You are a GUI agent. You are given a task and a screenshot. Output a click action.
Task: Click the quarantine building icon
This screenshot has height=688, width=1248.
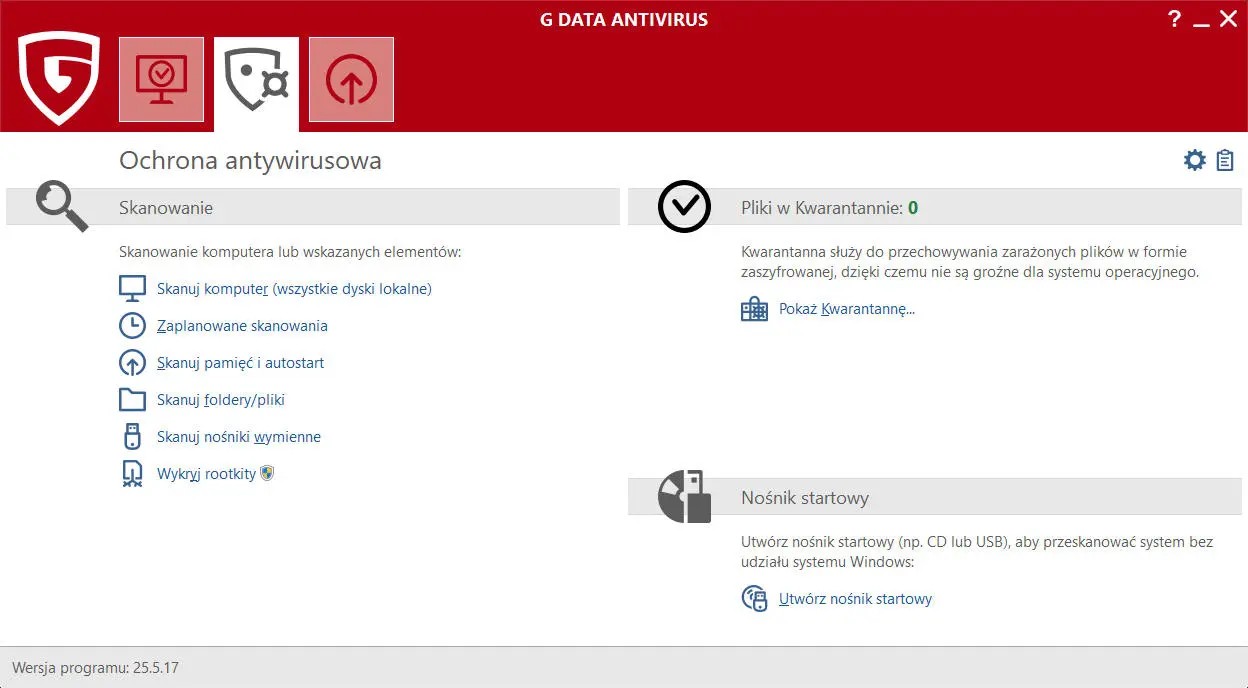[x=754, y=309]
